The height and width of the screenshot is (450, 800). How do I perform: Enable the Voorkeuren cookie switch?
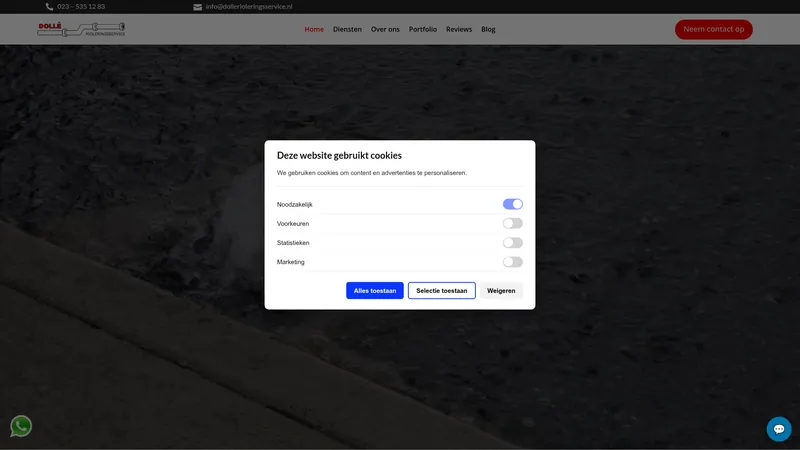pyautogui.click(x=512, y=223)
